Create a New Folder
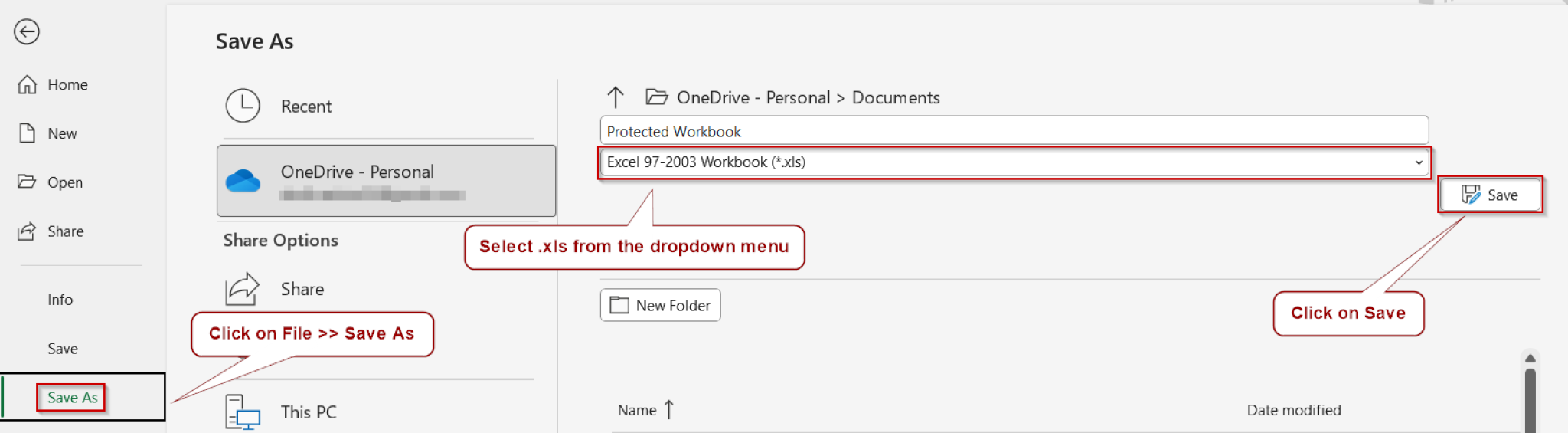Screen dimensions: 1568x433 click(660, 306)
